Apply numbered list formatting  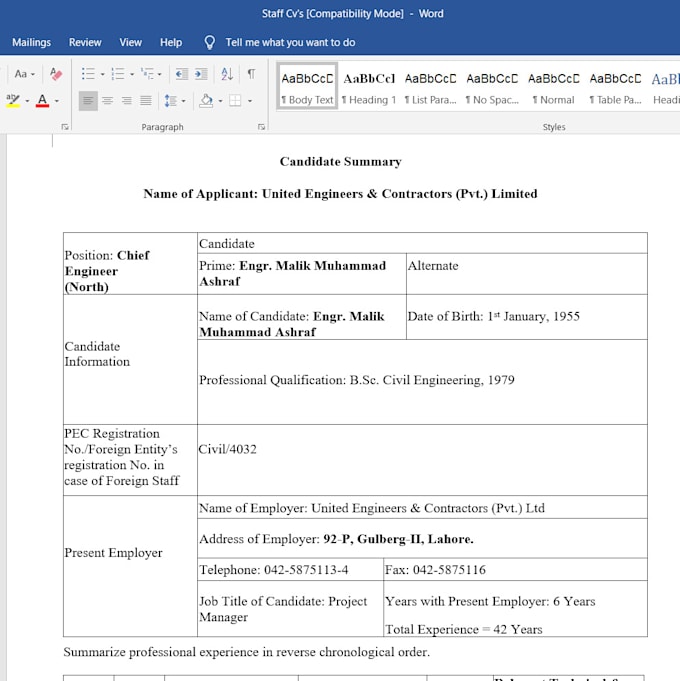(x=118, y=74)
